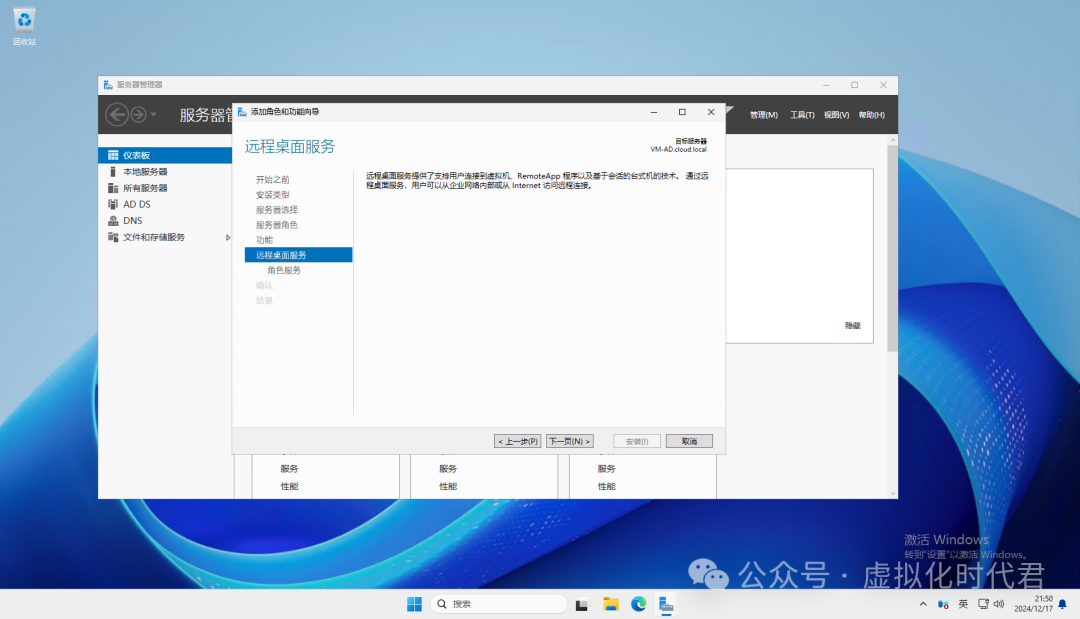This screenshot has width=1080, height=619.
Task: Open 所有服务器 from the sidebar
Action: pos(144,188)
